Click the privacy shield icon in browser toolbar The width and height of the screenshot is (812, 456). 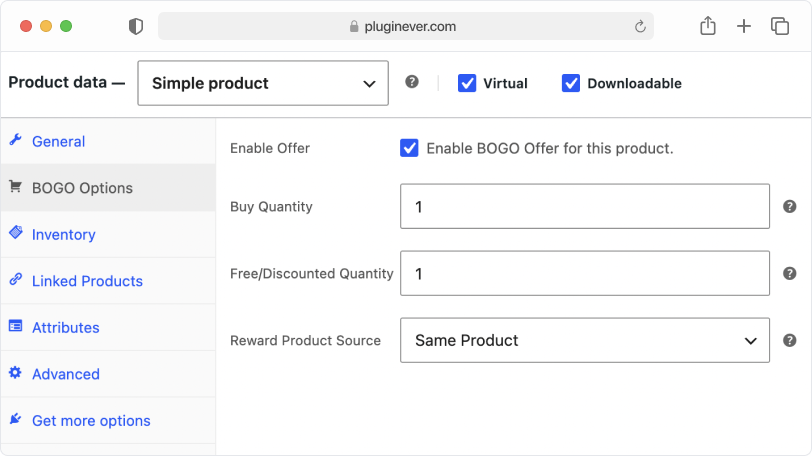pos(136,26)
